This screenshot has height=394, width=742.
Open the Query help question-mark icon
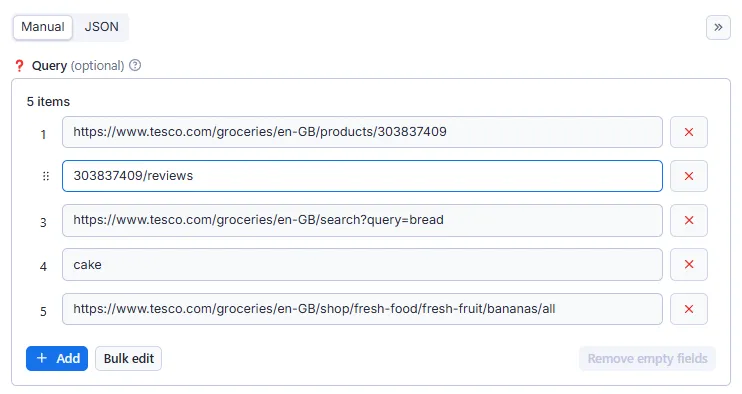point(135,65)
